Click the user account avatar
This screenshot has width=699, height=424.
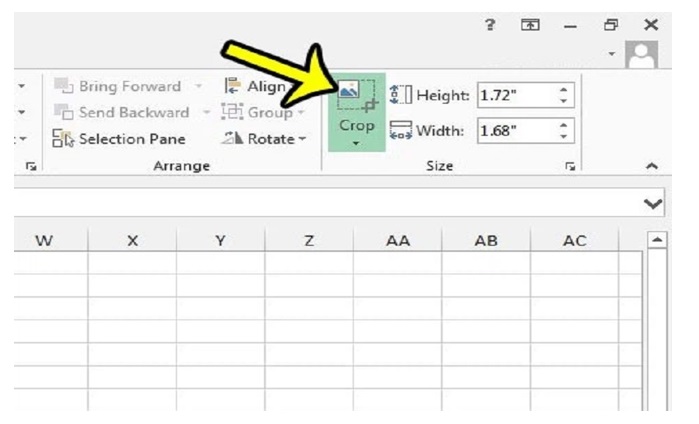click(x=640, y=57)
